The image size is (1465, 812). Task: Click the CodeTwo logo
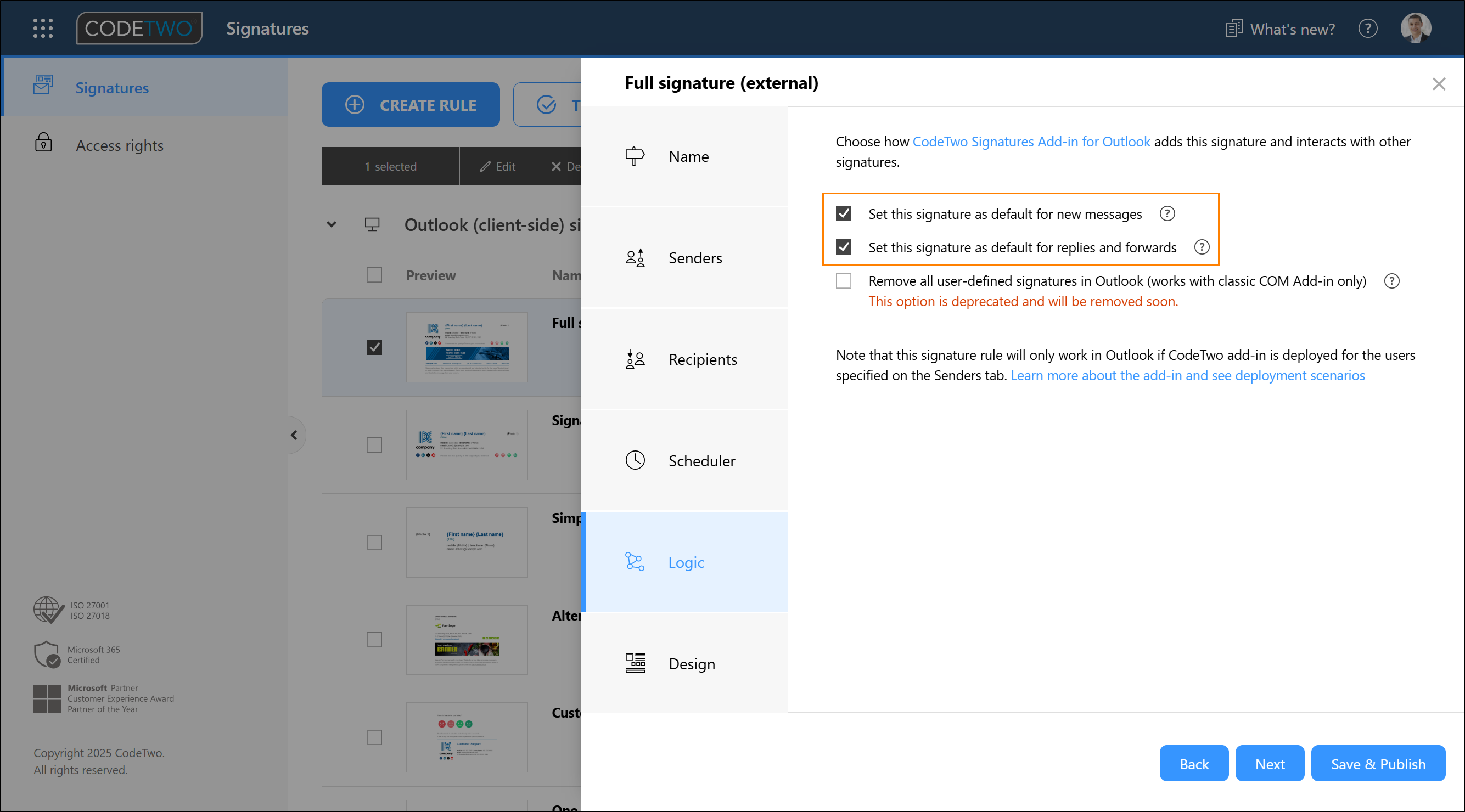pyautogui.click(x=139, y=28)
